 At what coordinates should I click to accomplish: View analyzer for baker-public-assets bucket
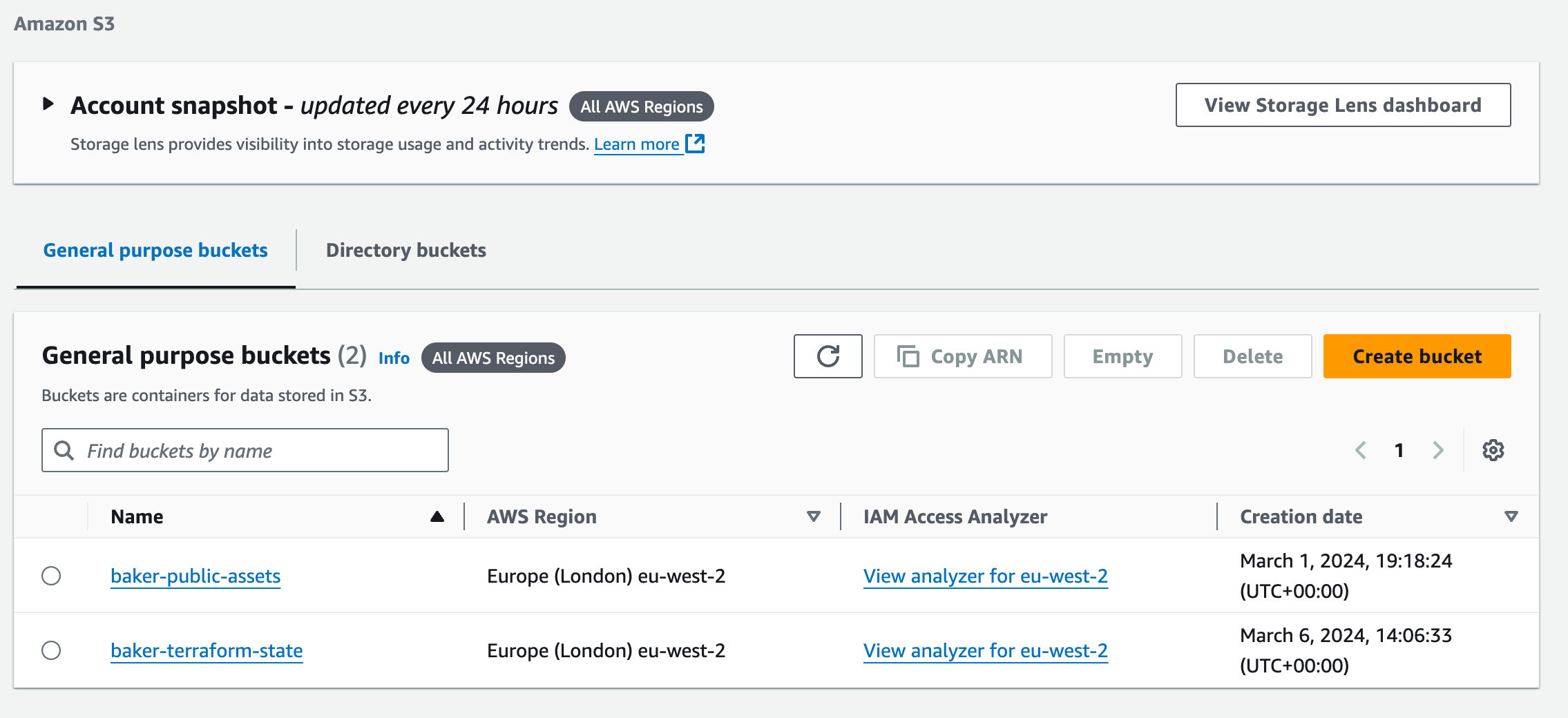[985, 576]
